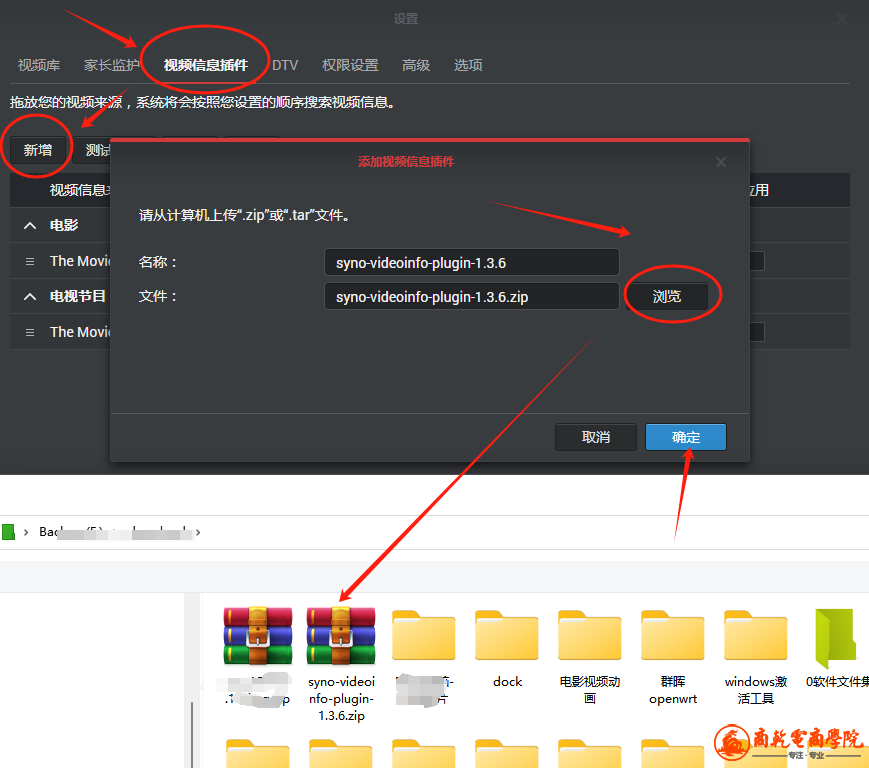Select the archive file with the blurred name
Image resolution: width=869 pixels, height=768 pixels.
point(258,657)
